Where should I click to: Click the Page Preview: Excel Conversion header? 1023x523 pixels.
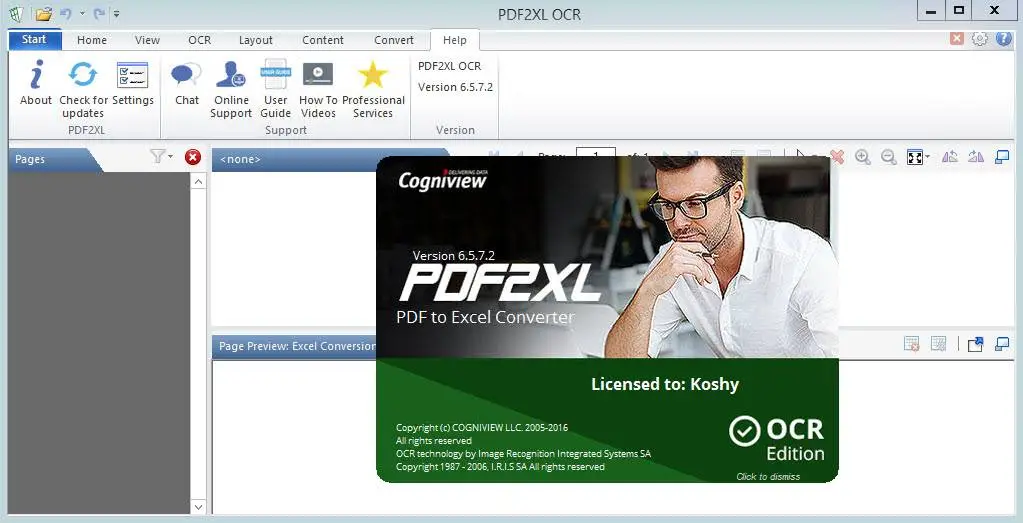pos(297,346)
